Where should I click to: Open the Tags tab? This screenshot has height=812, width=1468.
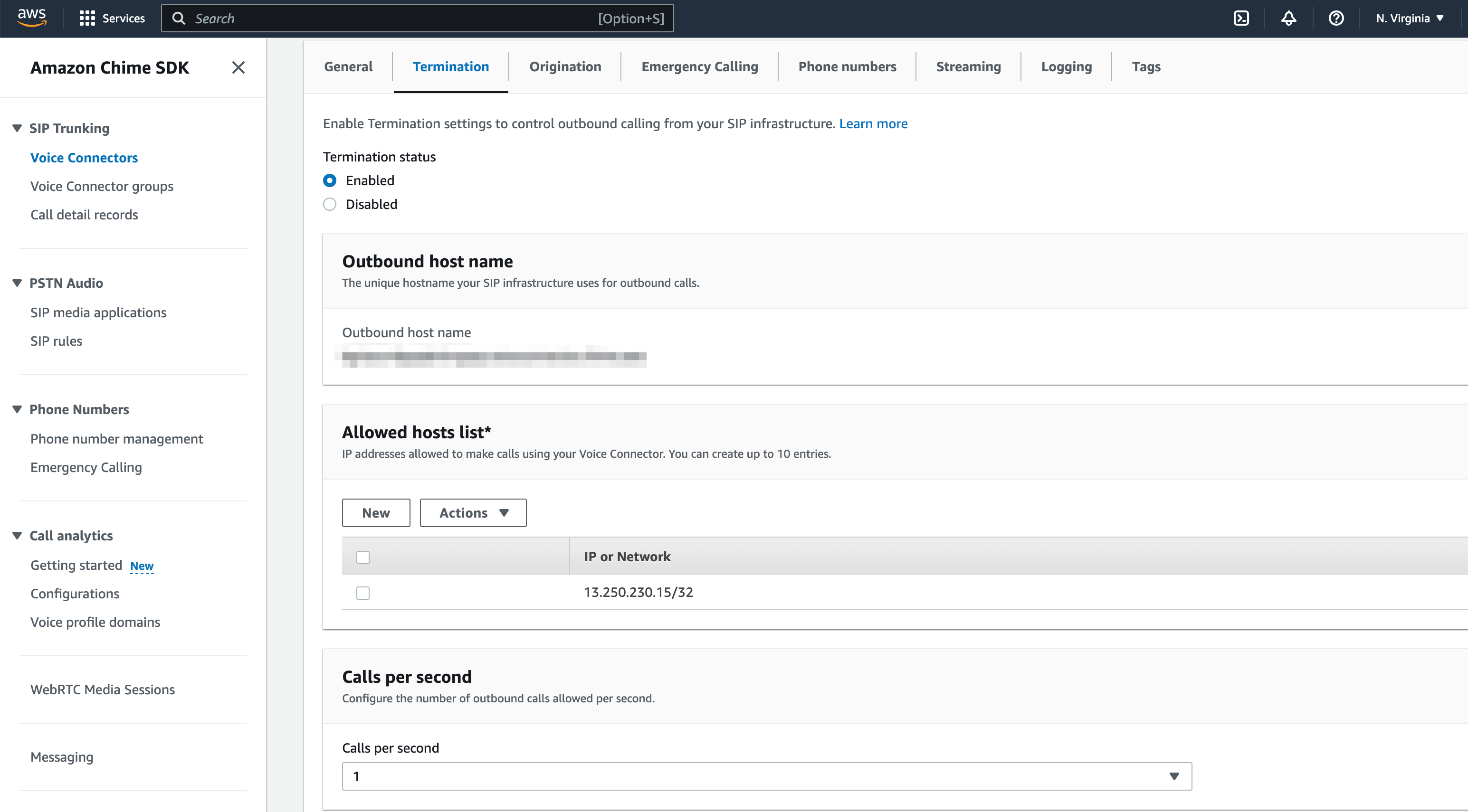[1145, 66]
